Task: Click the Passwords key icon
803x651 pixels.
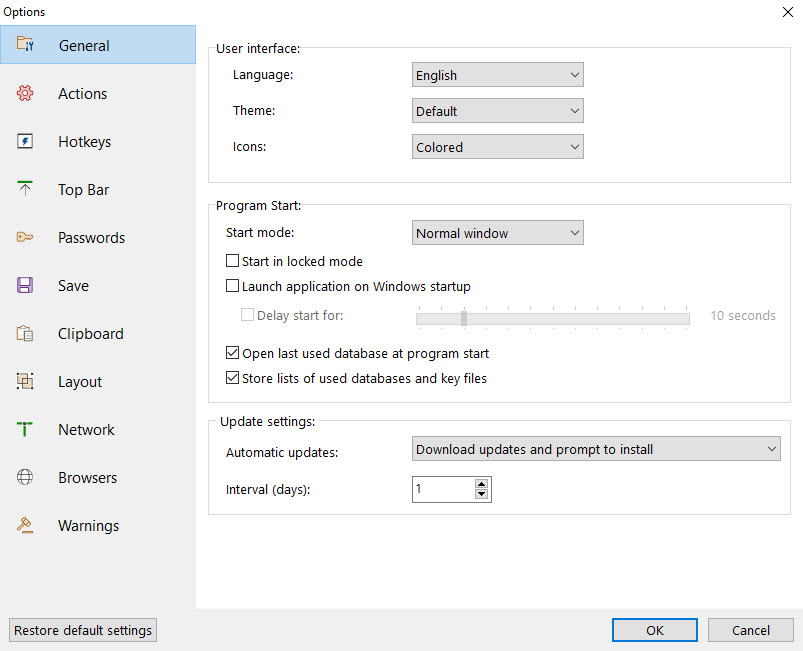Action: [x=25, y=237]
